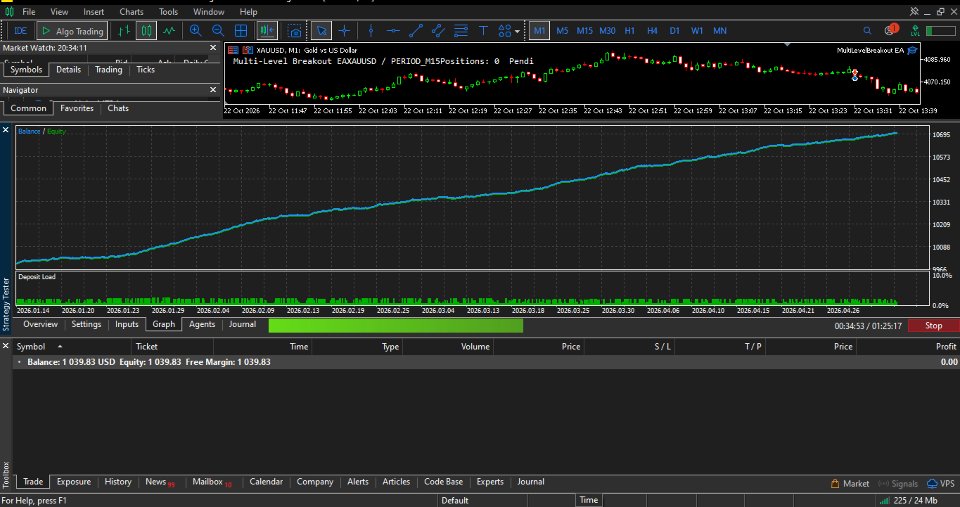Viewport: 960px width, 507px height.
Task: Click the green test progress bar
Action: [396, 326]
